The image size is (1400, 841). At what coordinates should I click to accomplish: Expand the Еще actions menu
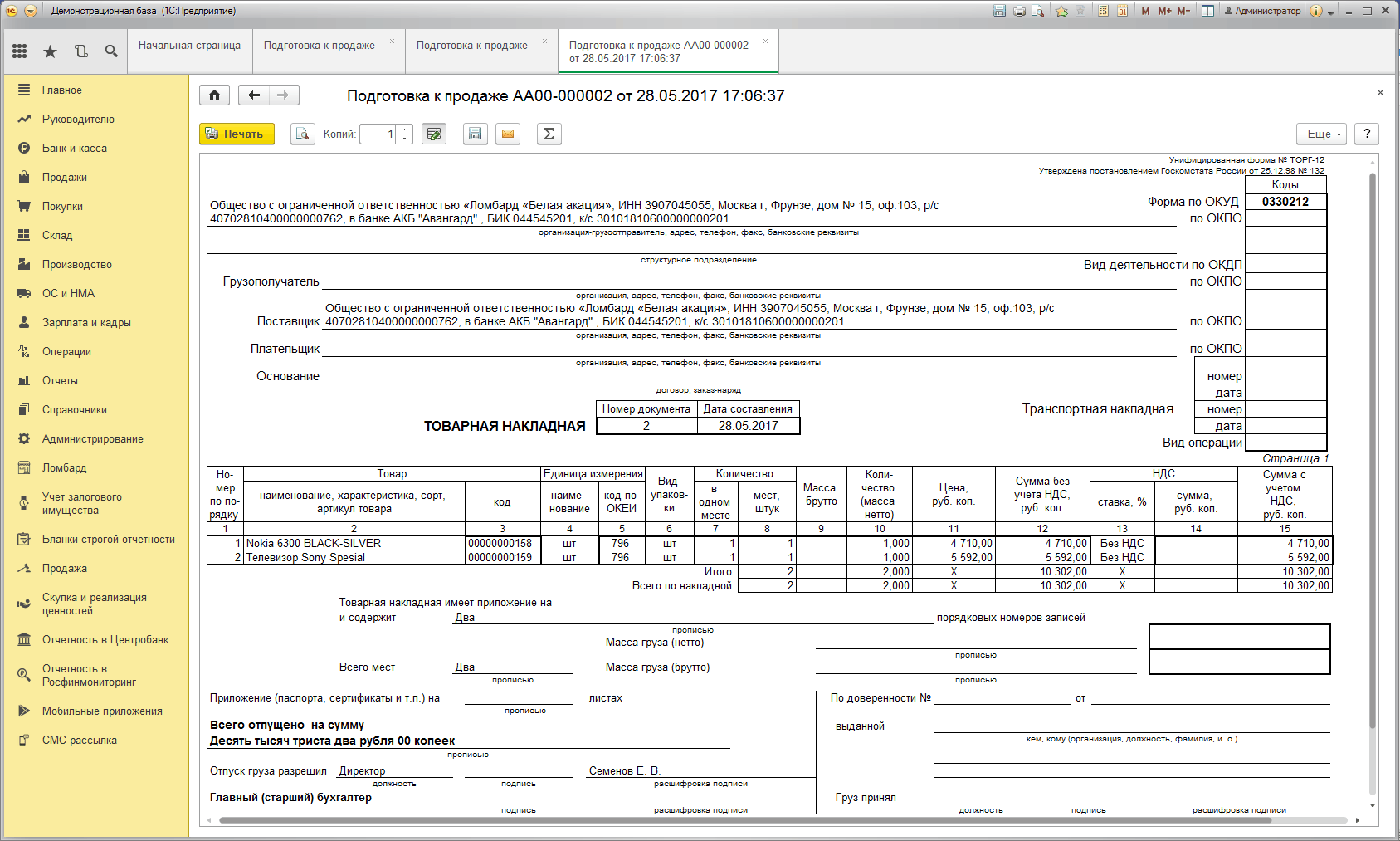(x=1323, y=134)
